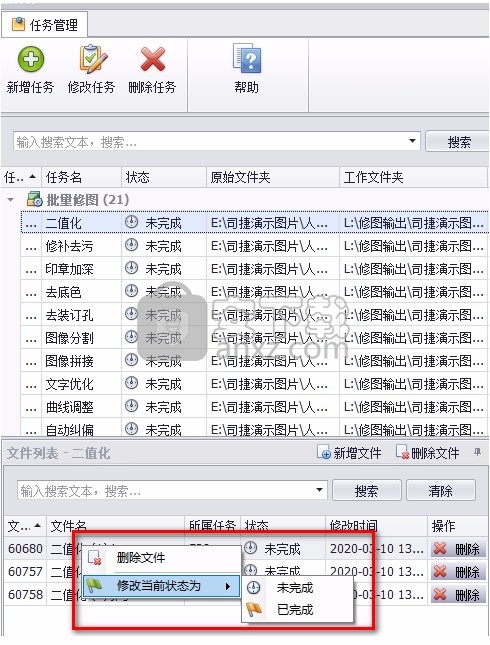
Task: Select the 去底色 task
Action: pyautogui.click(x=63, y=292)
